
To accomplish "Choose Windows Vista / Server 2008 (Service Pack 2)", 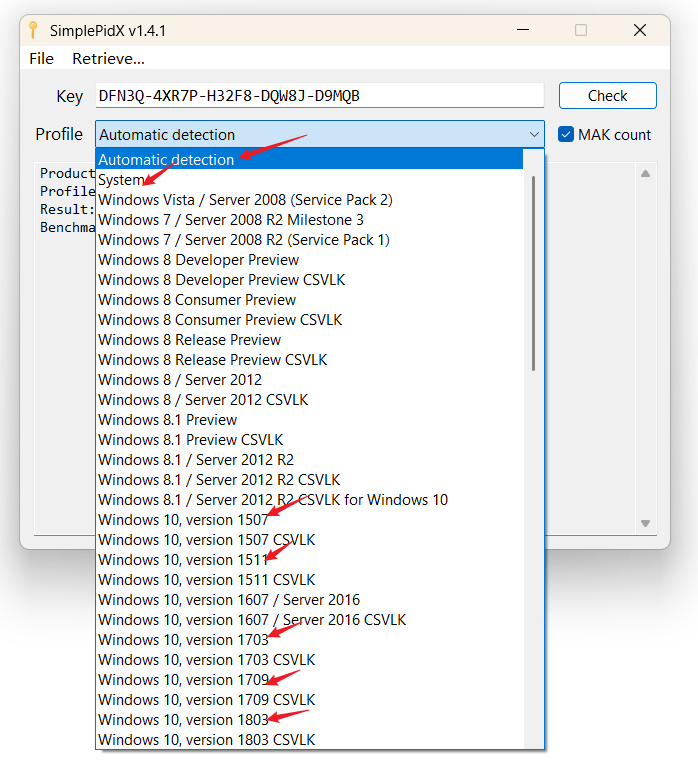I will (x=309, y=199).
